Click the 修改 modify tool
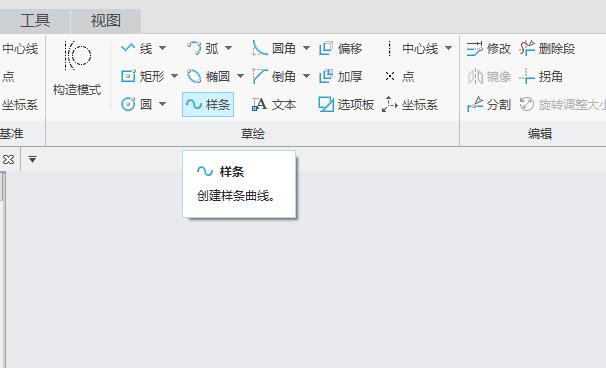The image size is (606, 368). (x=489, y=49)
